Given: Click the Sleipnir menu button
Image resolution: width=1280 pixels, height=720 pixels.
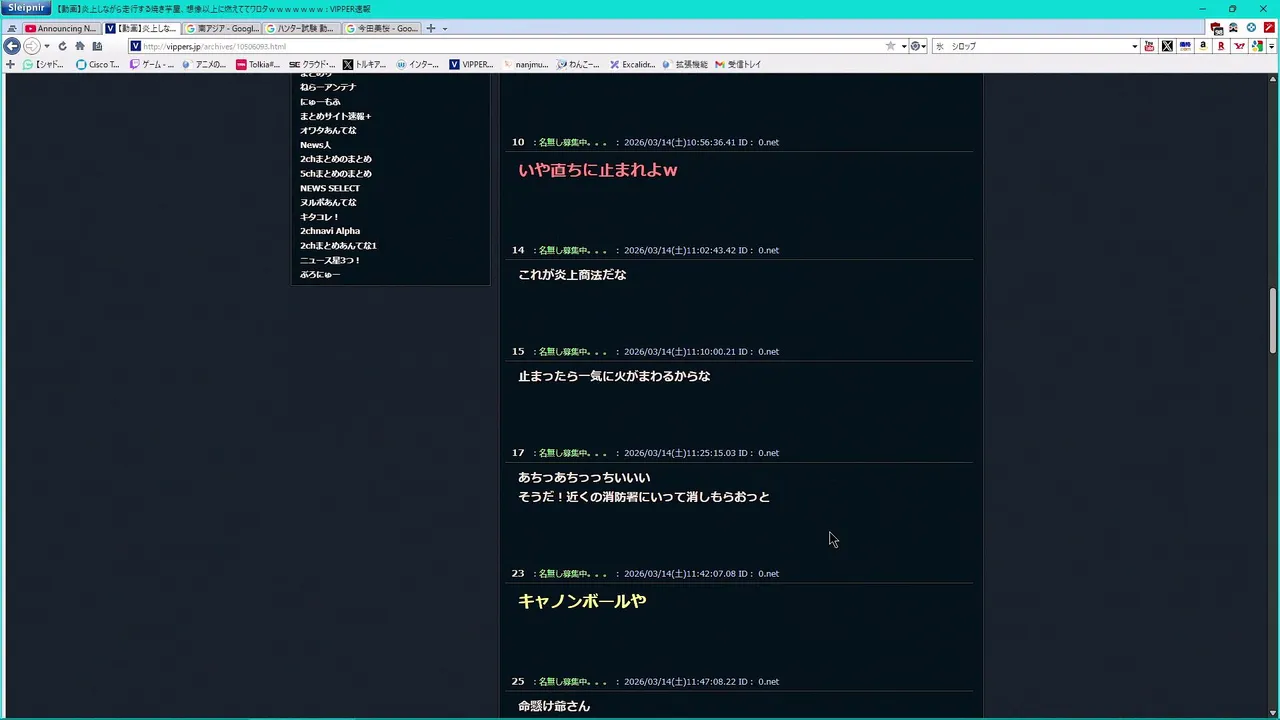Looking at the screenshot, I should [26, 8].
